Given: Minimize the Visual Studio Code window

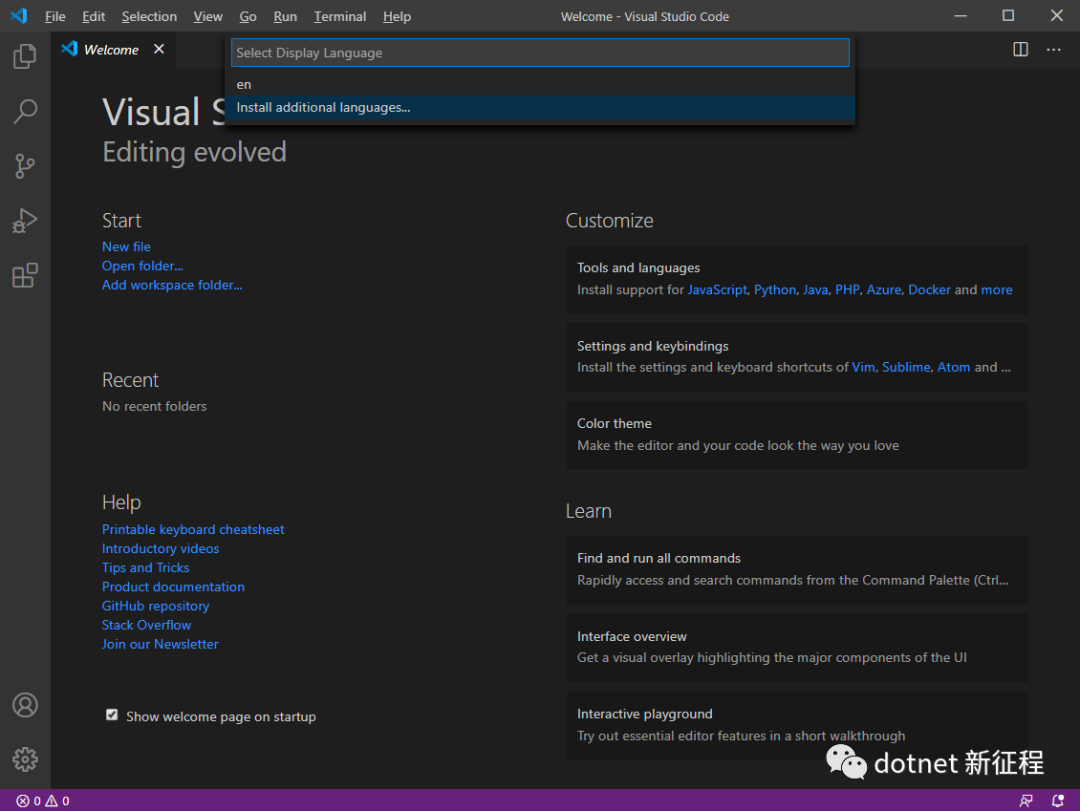Looking at the screenshot, I should [x=960, y=16].
